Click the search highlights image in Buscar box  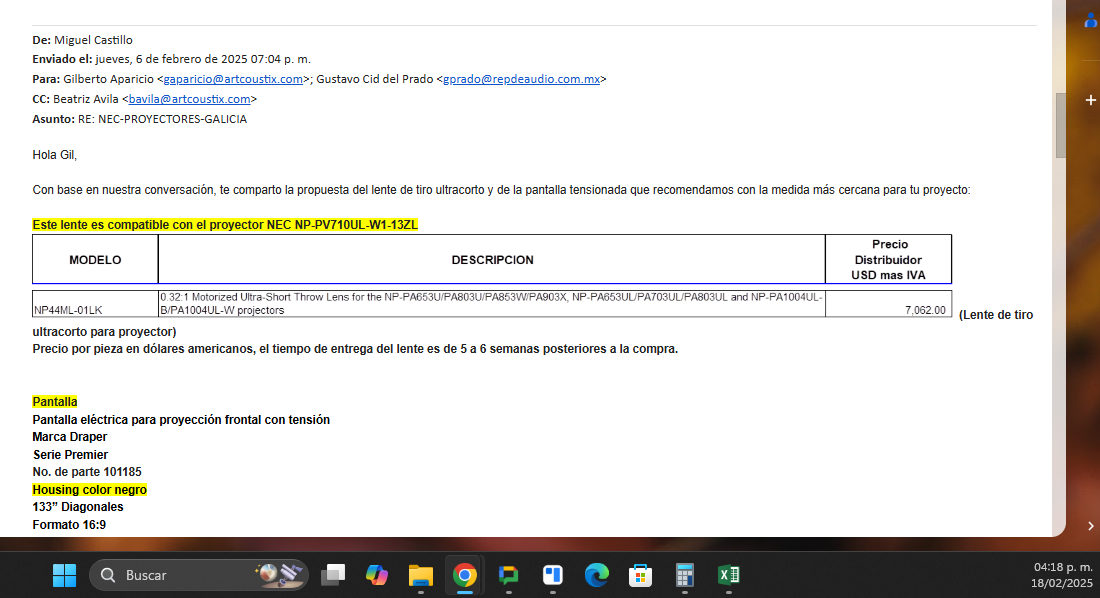pyautogui.click(x=280, y=575)
